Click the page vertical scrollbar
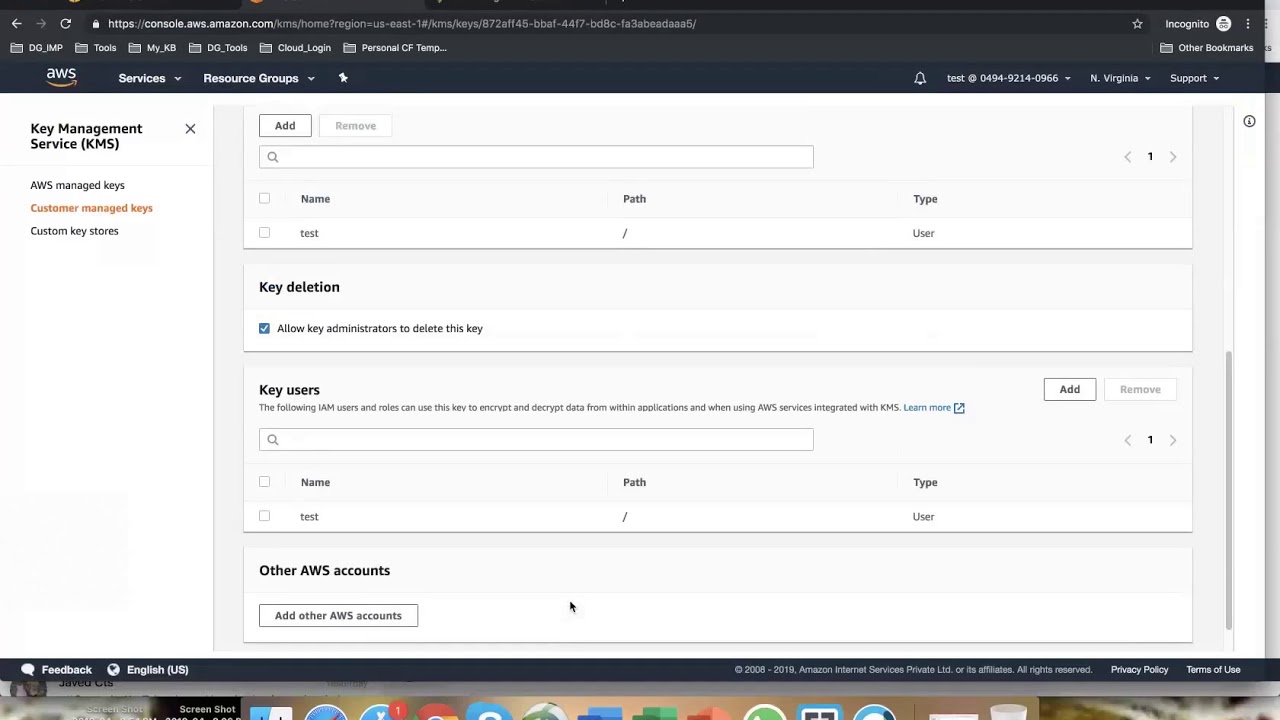 coord(1229,490)
